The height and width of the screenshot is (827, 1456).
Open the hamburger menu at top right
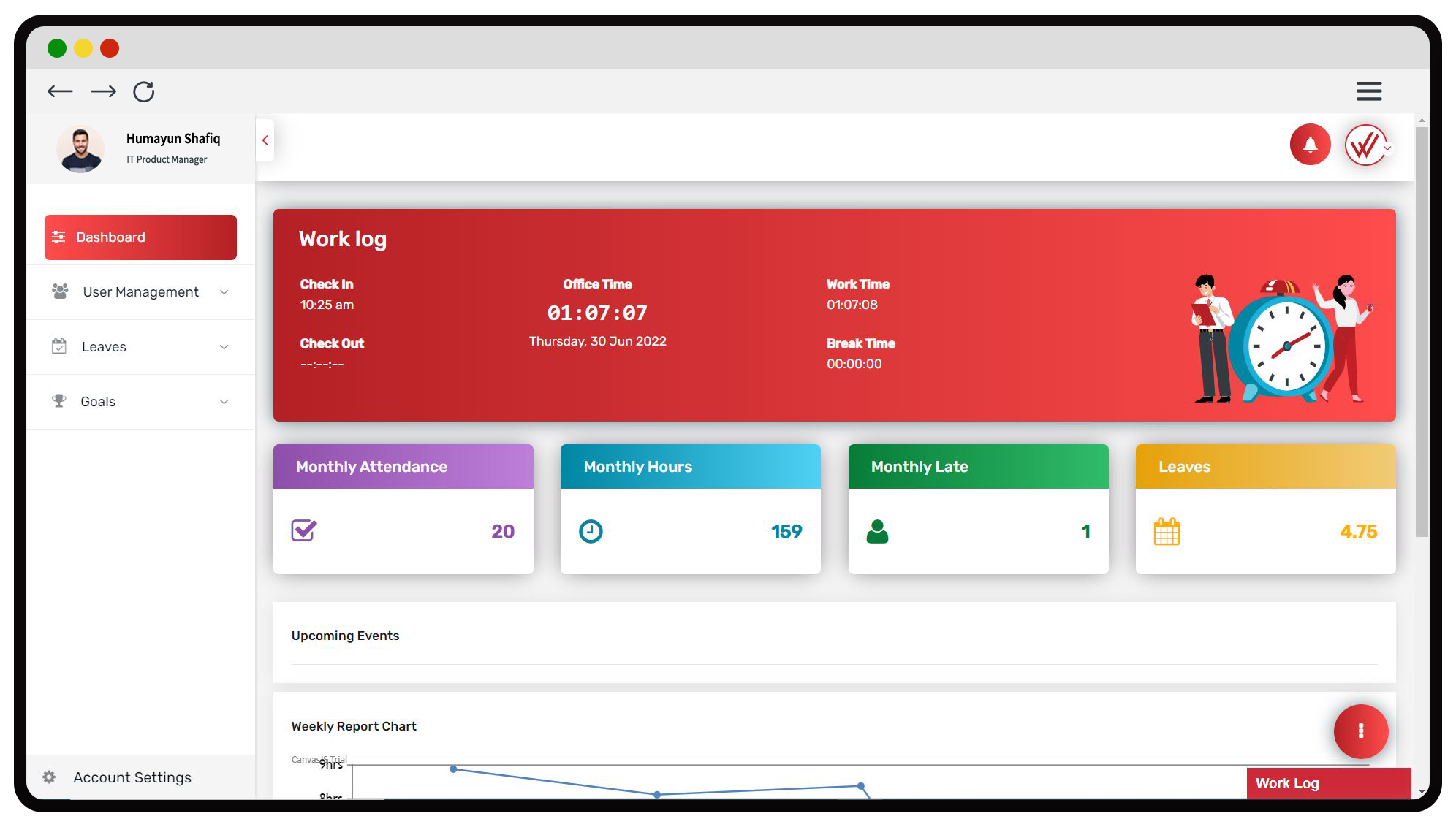[1368, 91]
